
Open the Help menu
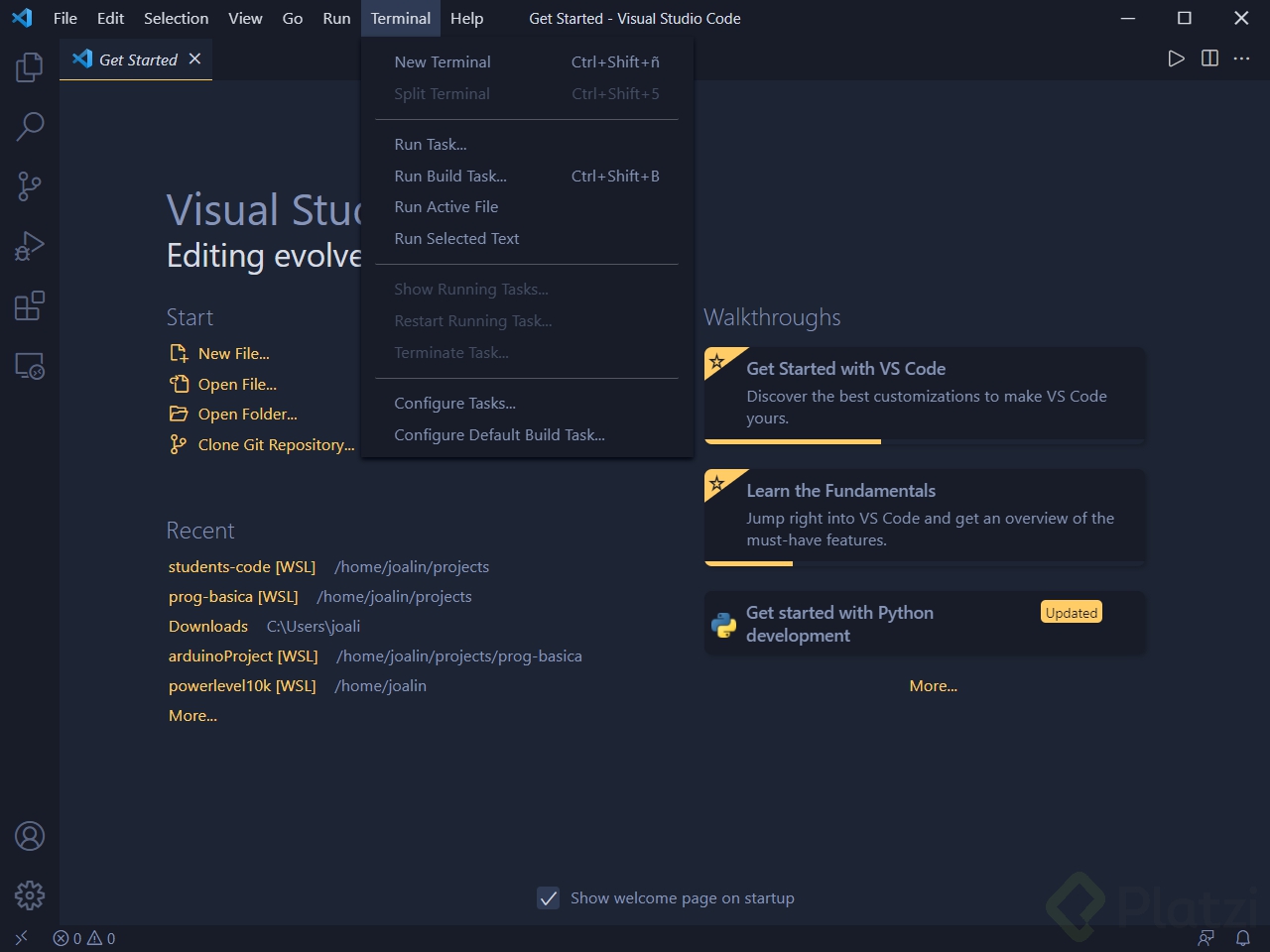tap(466, 18)
